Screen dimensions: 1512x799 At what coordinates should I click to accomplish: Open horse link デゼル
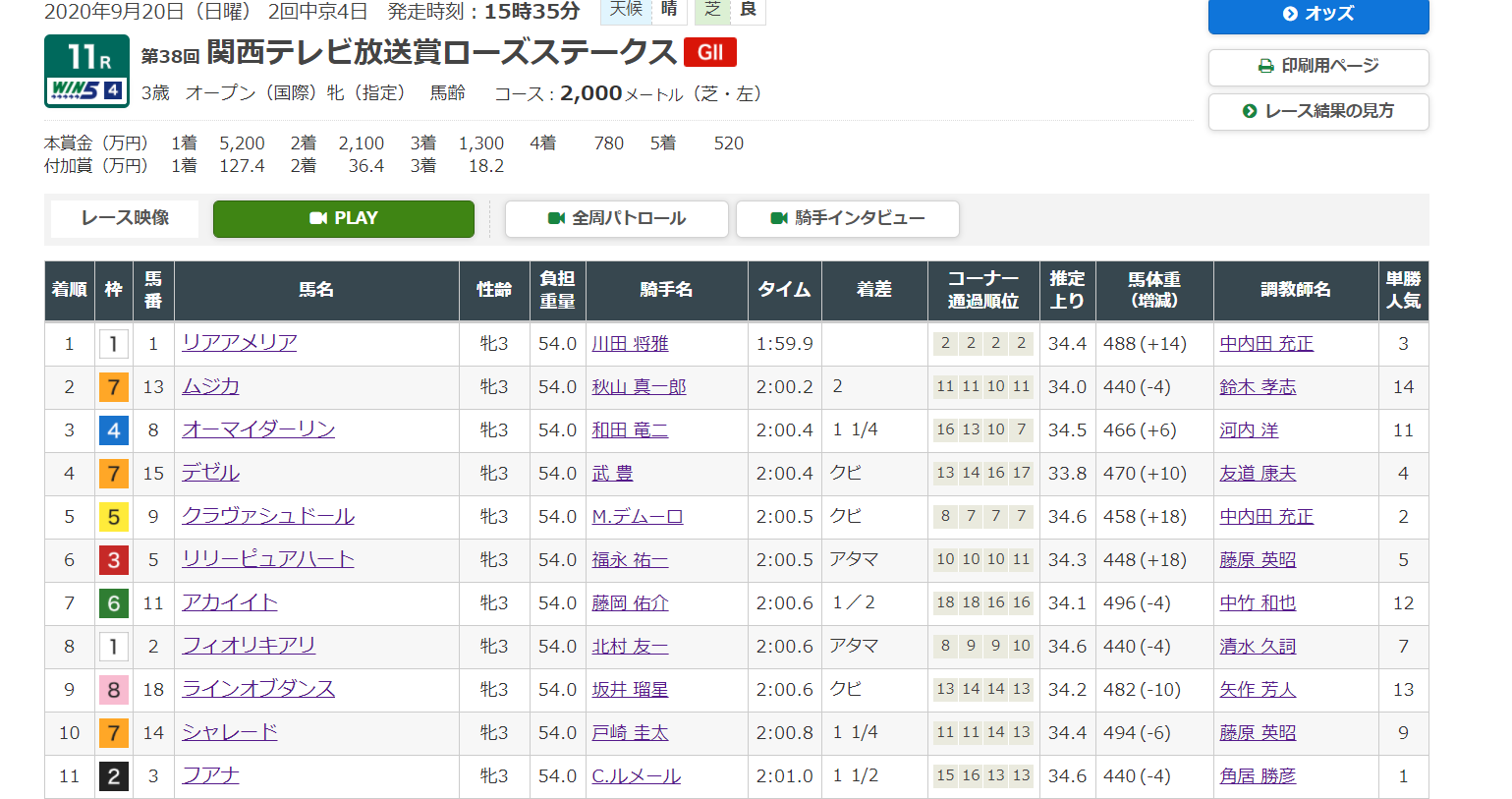[x=210, y=473]
